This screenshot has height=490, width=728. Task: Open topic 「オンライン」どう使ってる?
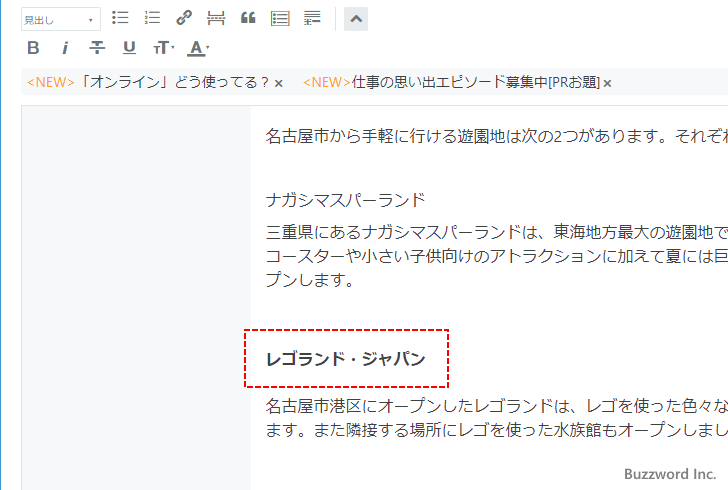148,82
